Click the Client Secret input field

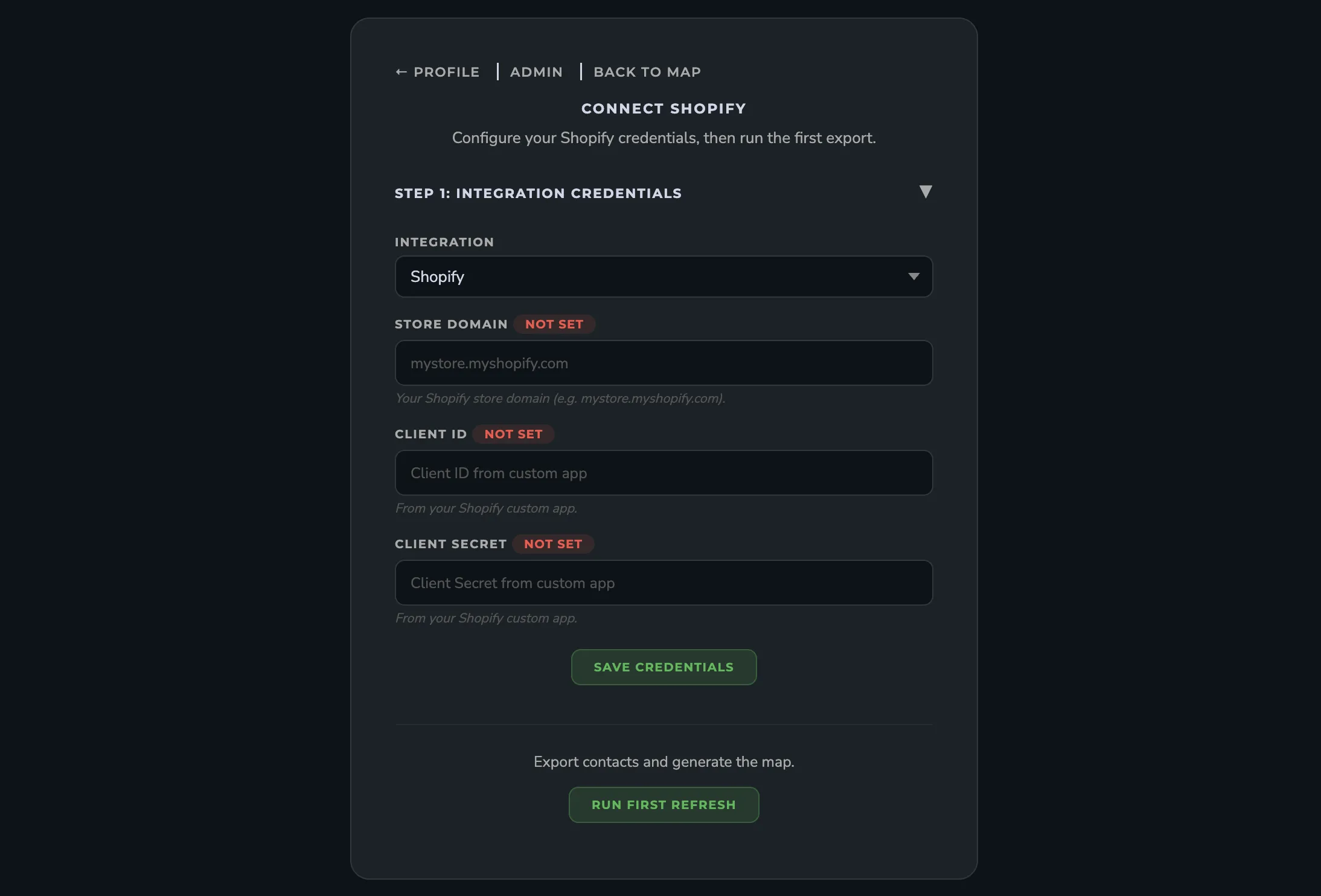(663, 583)
